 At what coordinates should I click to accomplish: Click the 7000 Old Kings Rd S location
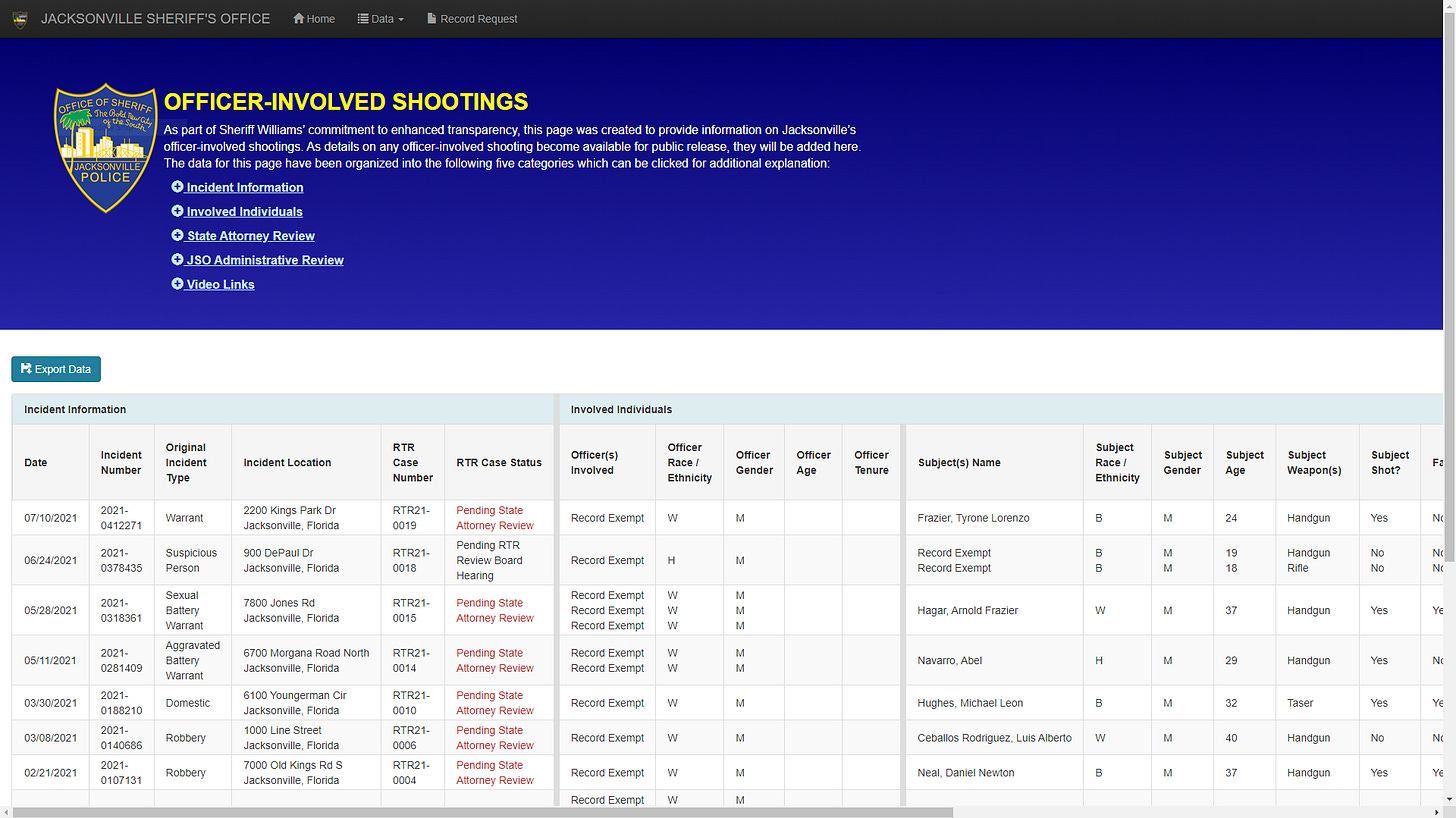[x=306, y=773]
